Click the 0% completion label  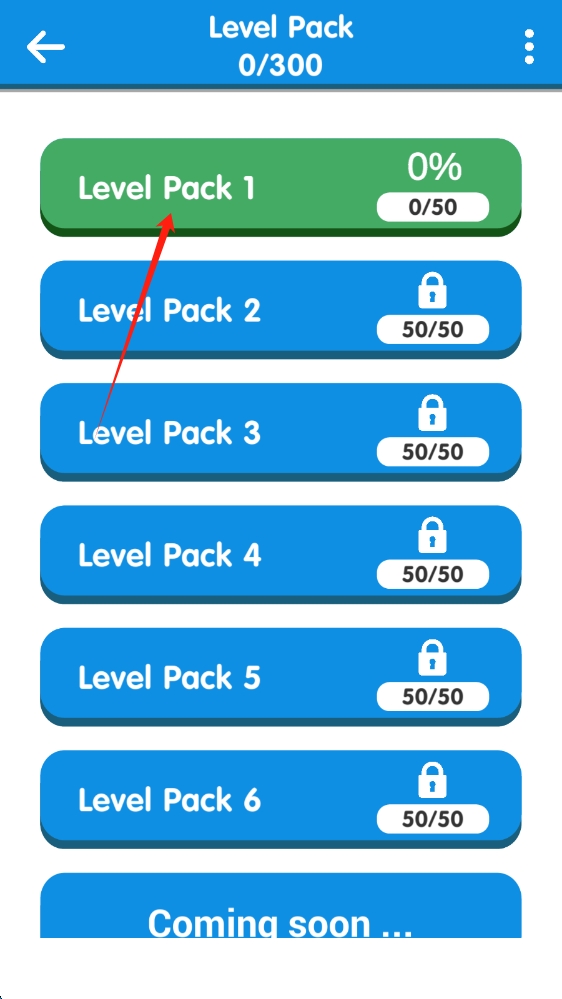click(x=435, y=168)
